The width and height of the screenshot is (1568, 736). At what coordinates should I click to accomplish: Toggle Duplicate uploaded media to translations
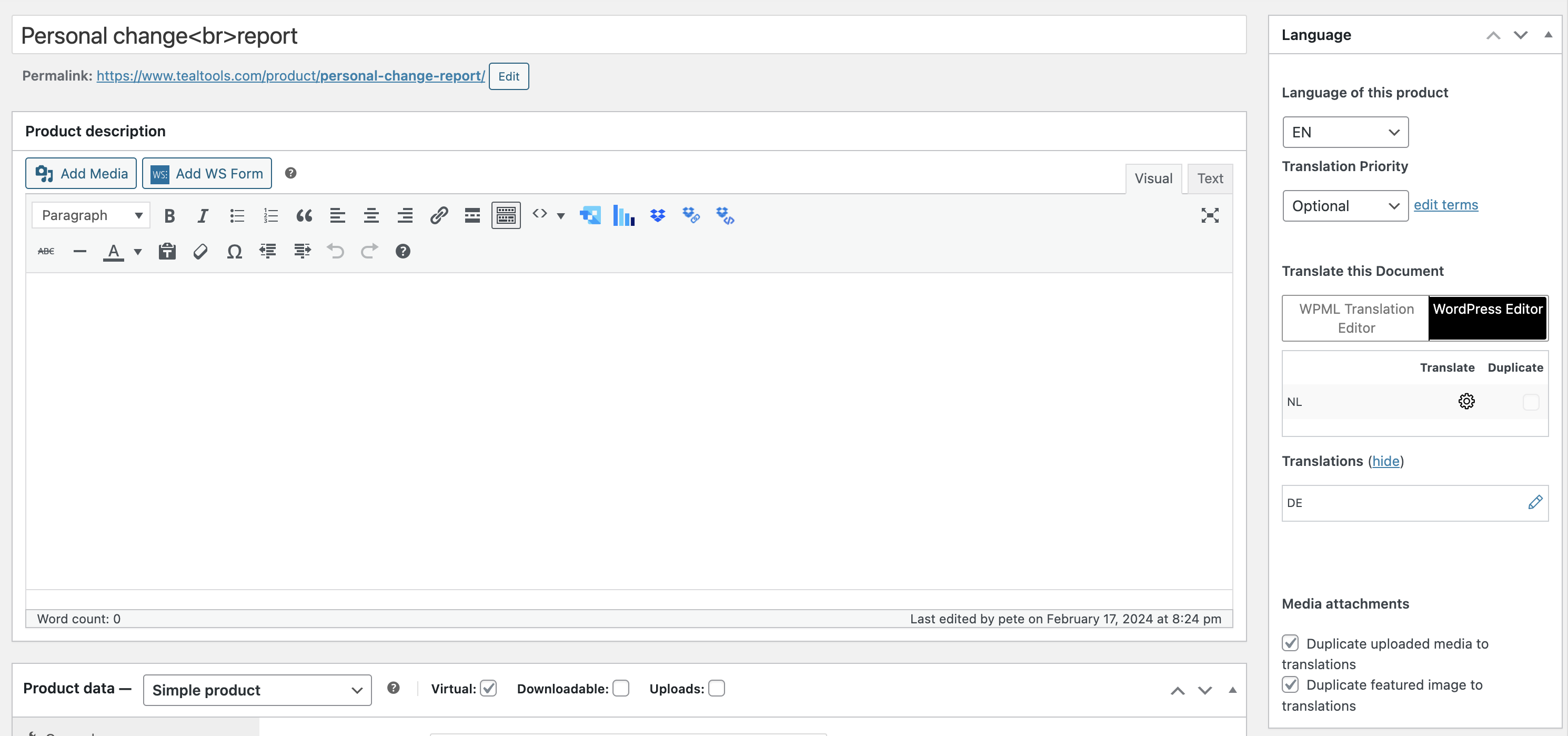click(1290, 643)
